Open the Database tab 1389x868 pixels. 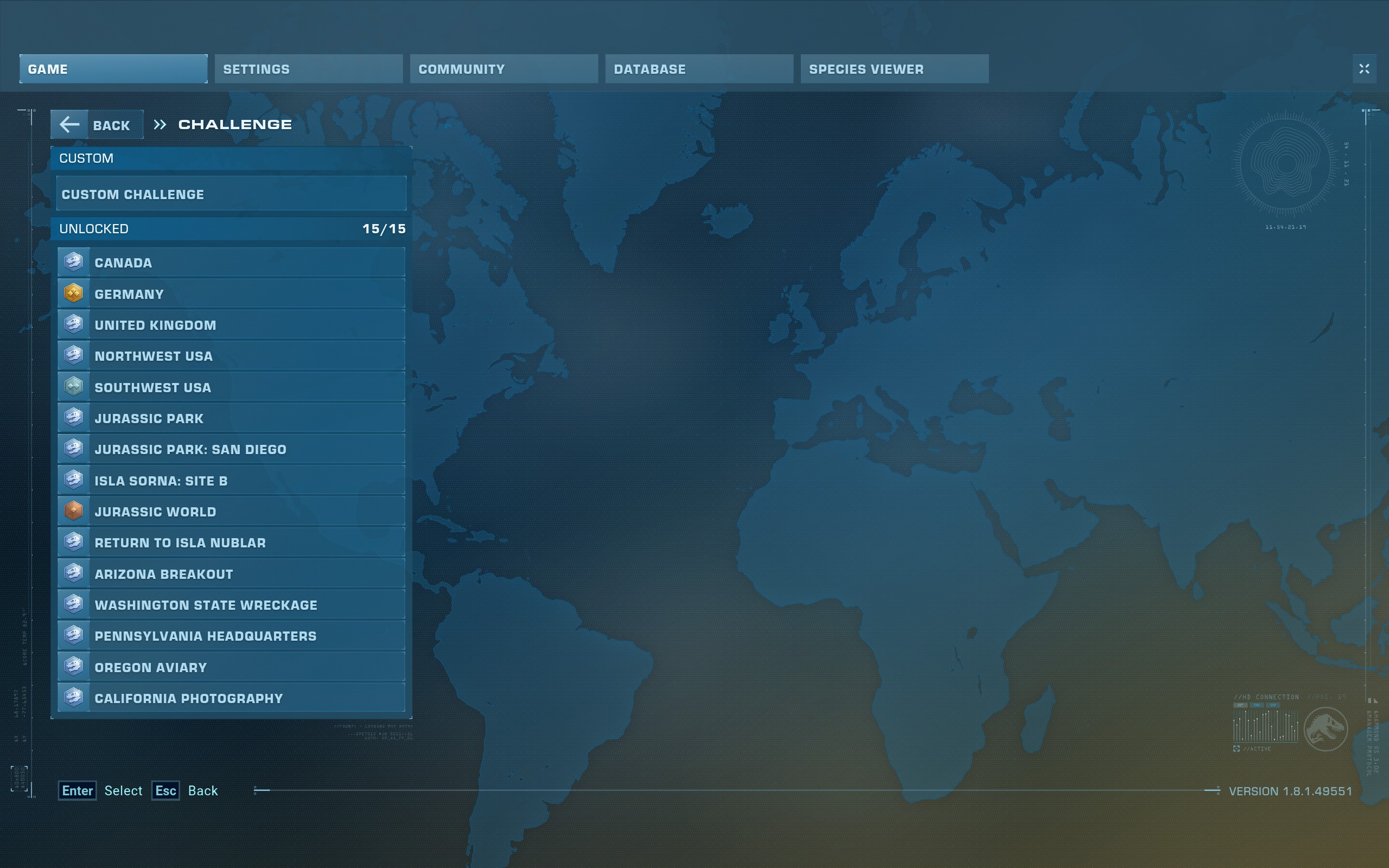point(699,69)
